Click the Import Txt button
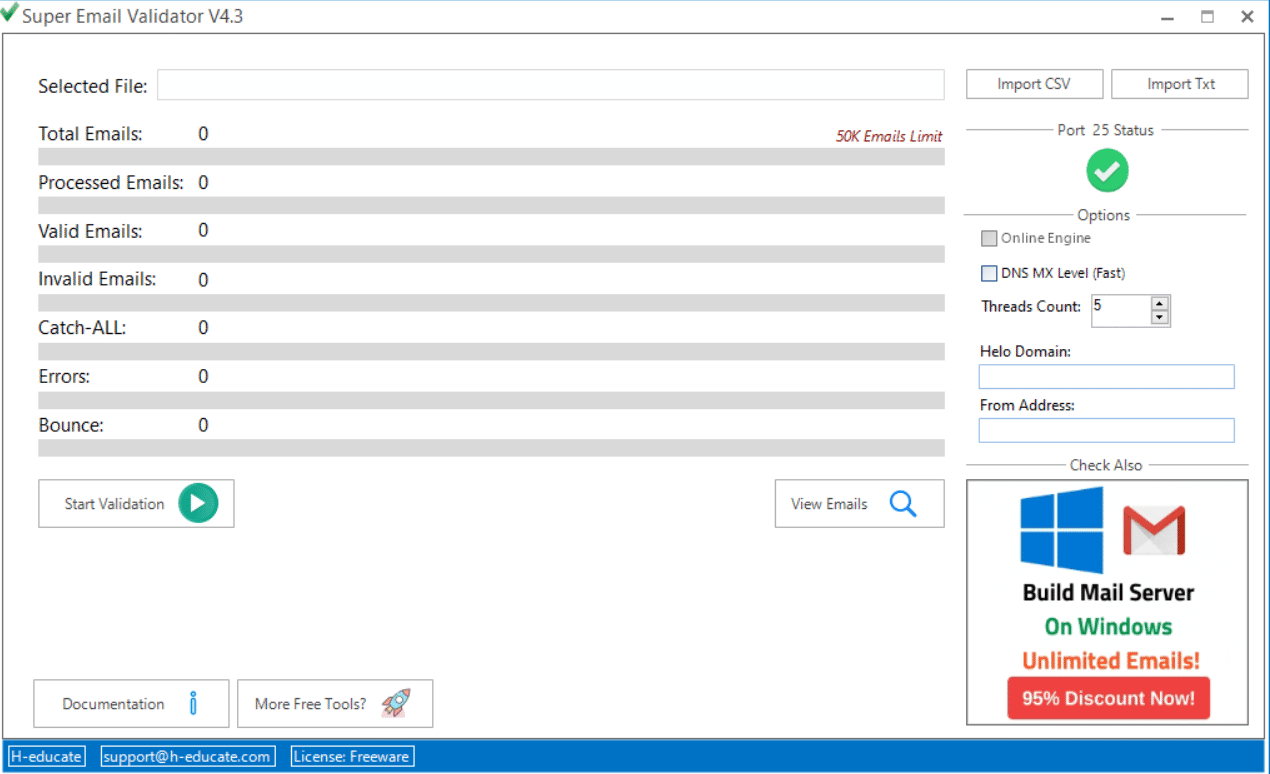The image size is (1270, 774). pyautogui.click(x=1180, y=84)
